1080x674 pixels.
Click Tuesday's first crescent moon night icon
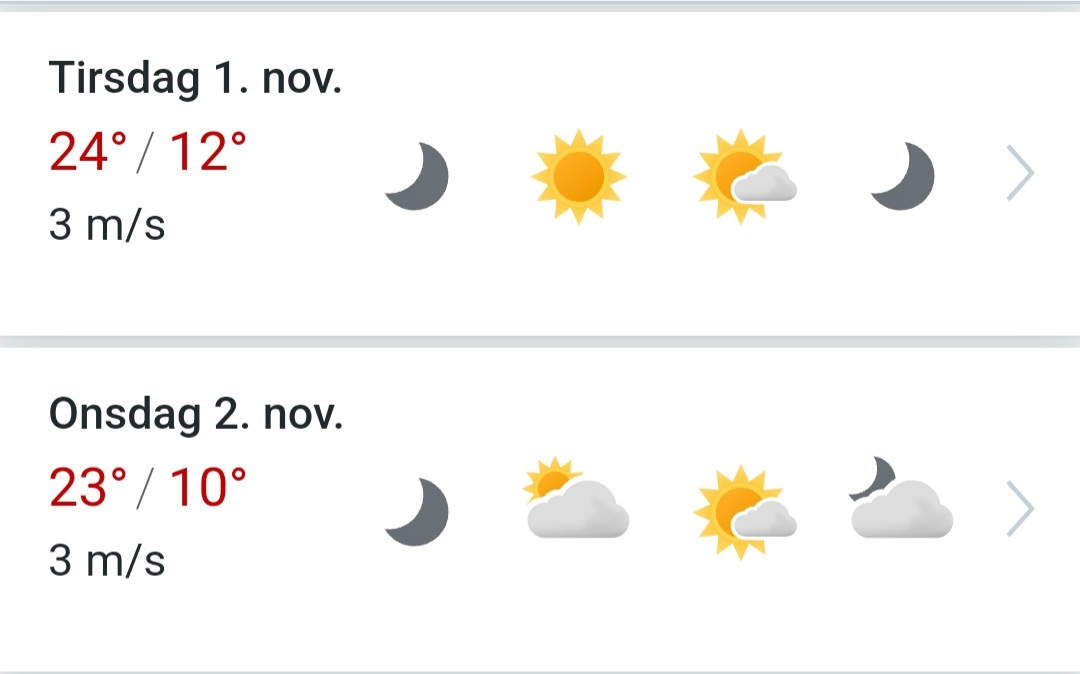(x=417, y=177)
